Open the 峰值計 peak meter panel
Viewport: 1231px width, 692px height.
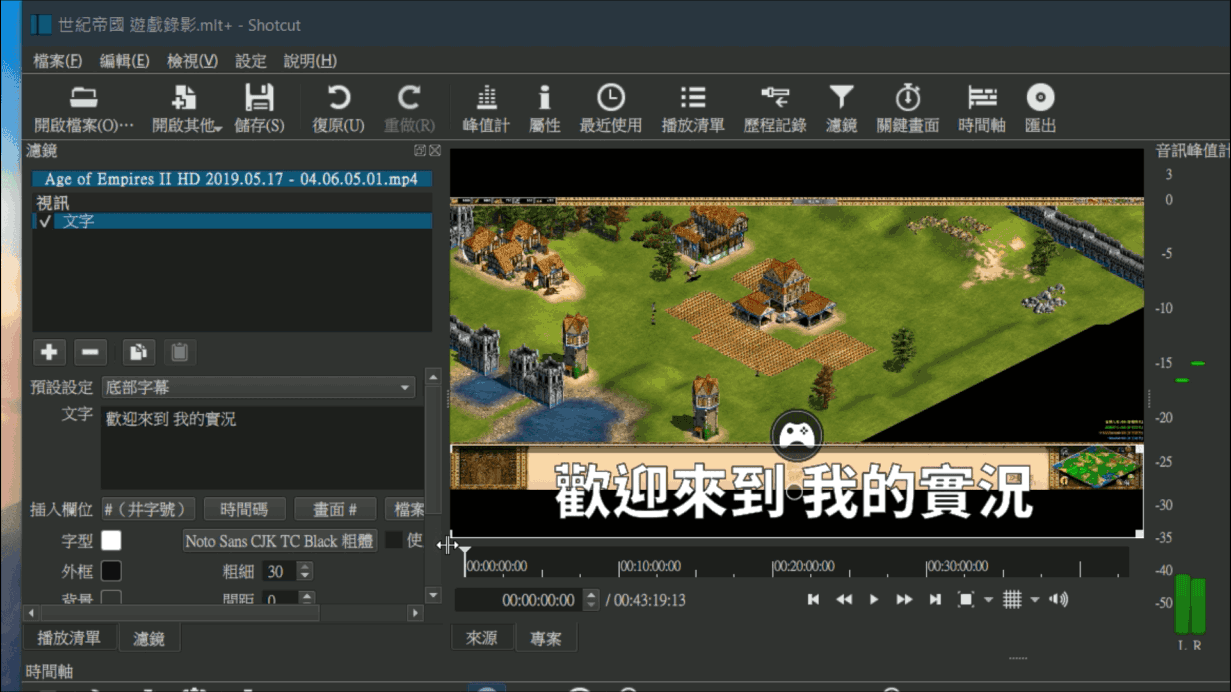(x=486, y=108)
